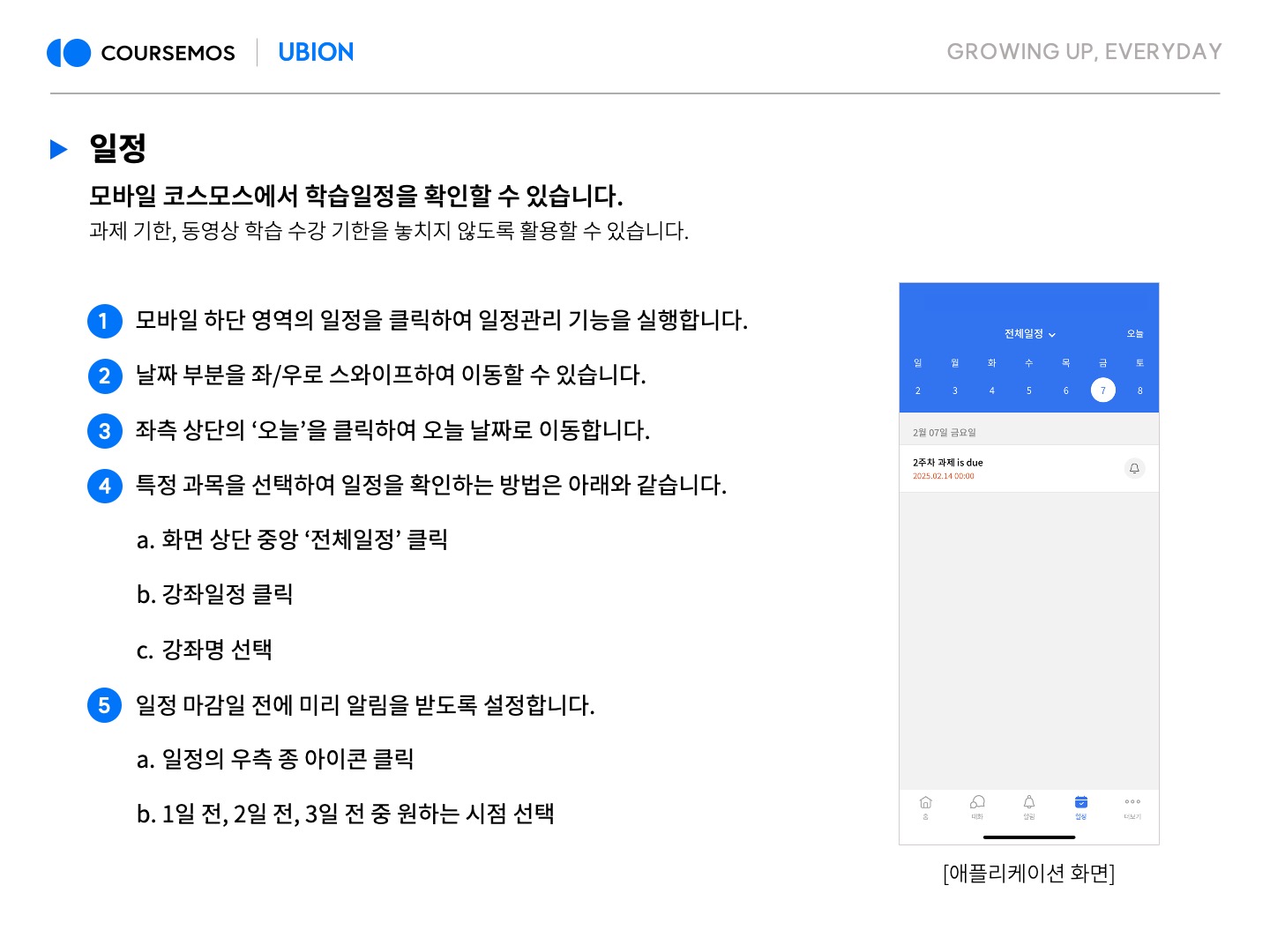Tap the 오늘 button in calendar header
The width and height of the screenshot is (1270, 952).
(1134, 334)
